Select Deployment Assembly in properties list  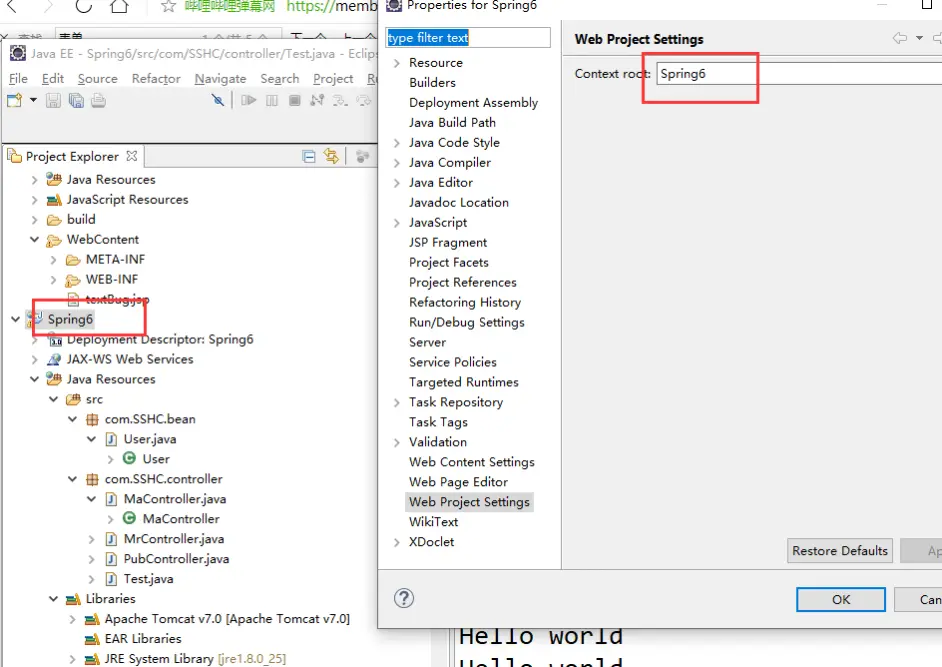tap(473, 102)
